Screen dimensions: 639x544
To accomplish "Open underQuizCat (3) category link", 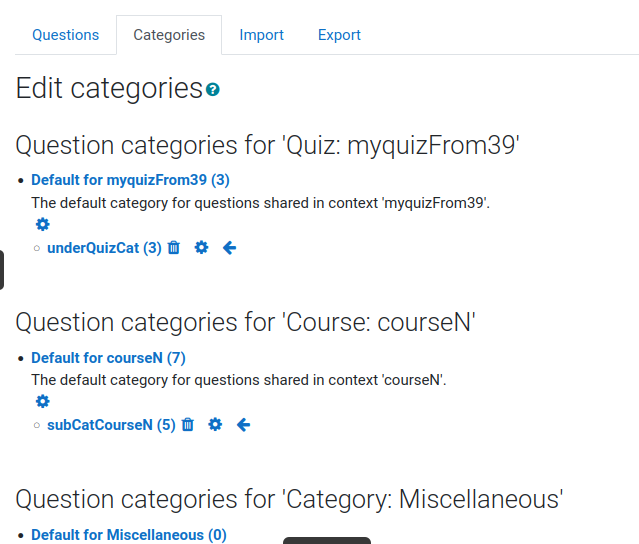I will pyautogui.click(x=104, y=248).
